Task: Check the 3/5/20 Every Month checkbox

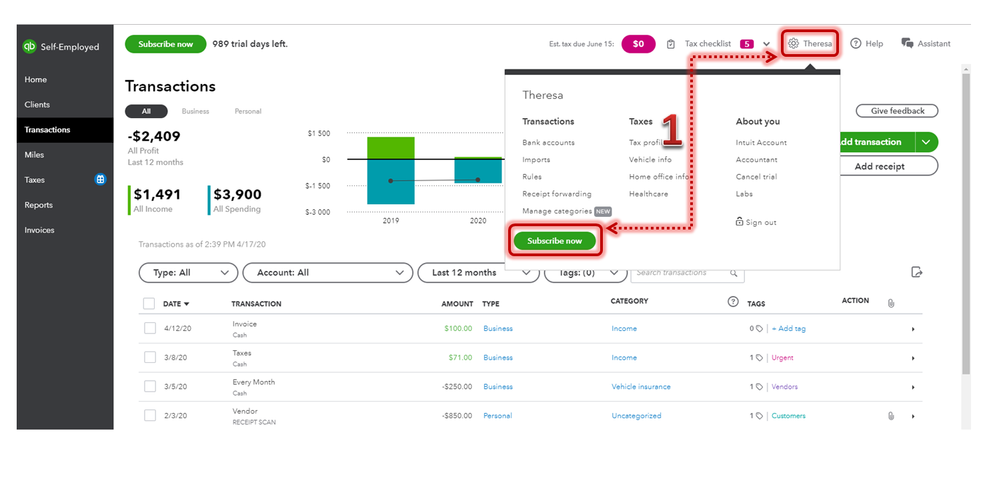Action: [150, 386]
